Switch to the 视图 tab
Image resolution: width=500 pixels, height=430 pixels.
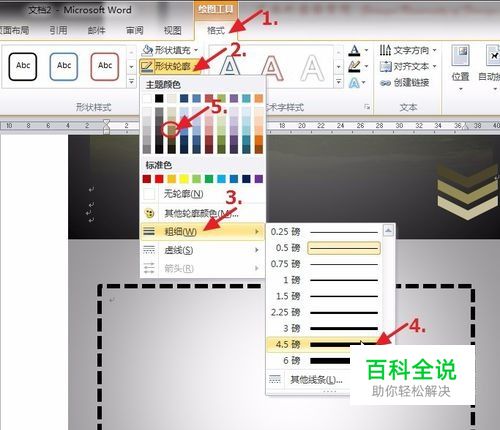coord(173,31)
